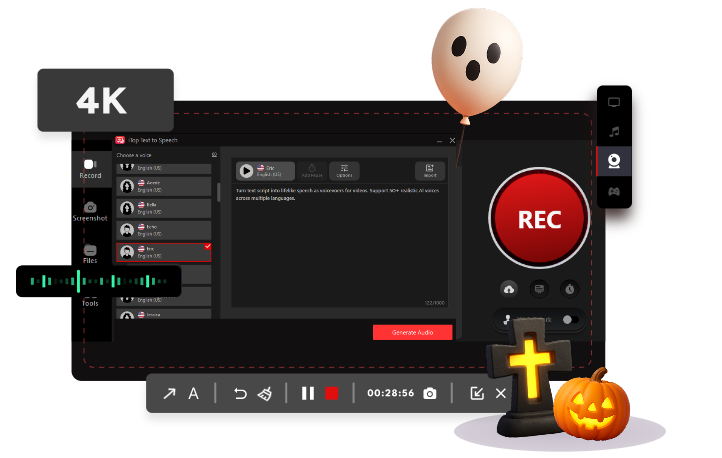This screenshot has width=722, height=458.
Task: Open the Files tab in left sidebar
Action: 90,254
